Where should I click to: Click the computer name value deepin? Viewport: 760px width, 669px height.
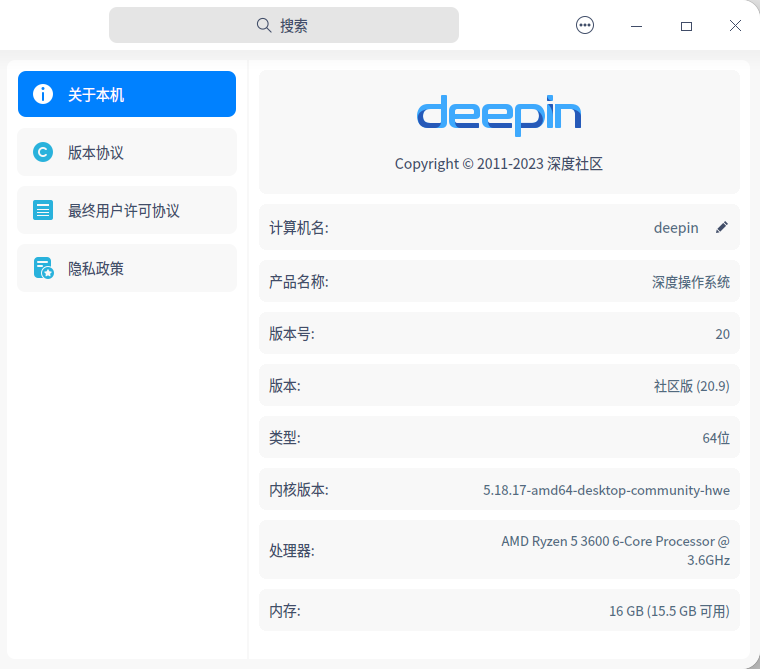tap(676, 228)
